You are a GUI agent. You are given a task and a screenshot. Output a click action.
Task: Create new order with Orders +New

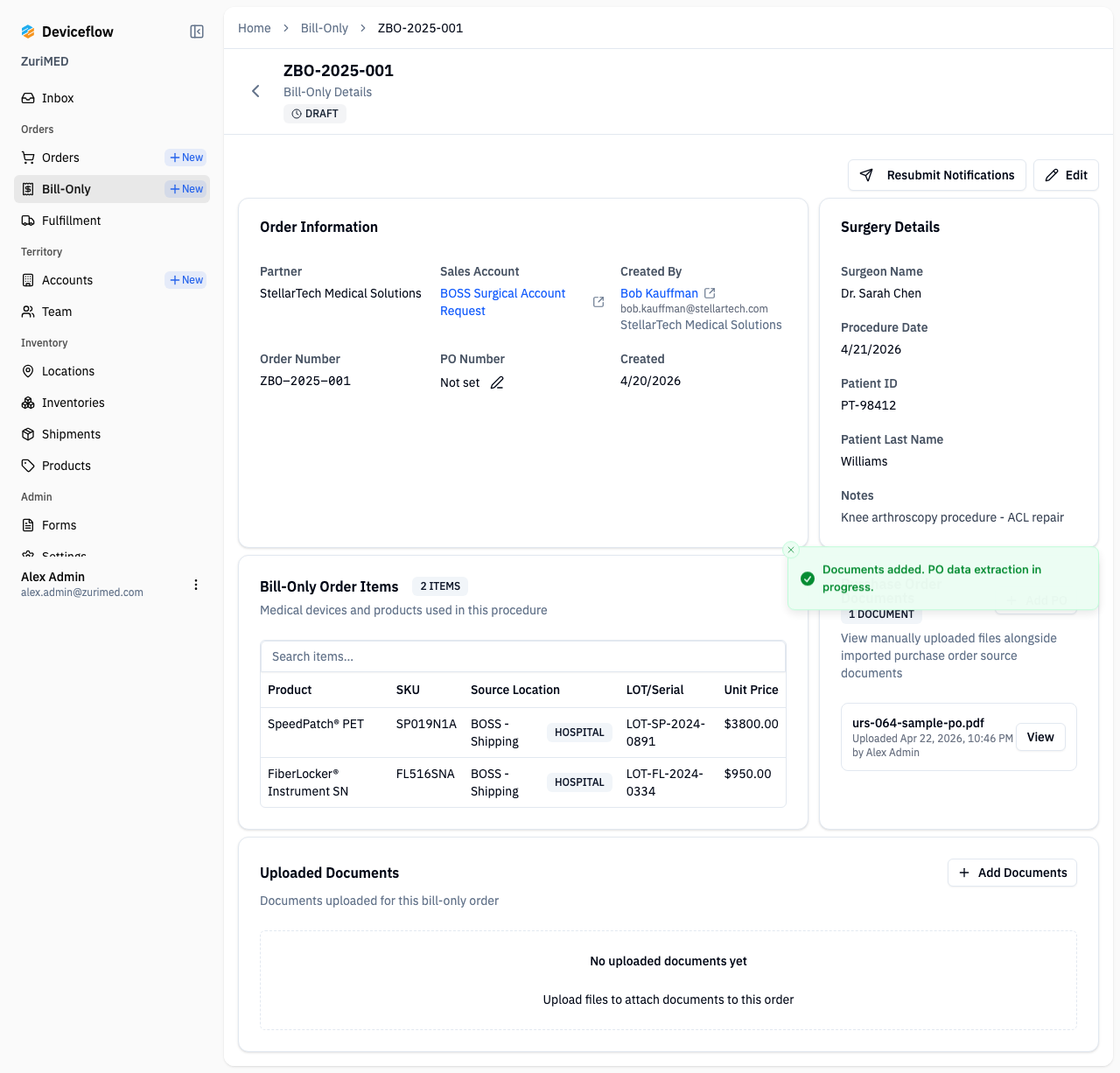click(x=186, y=158)
